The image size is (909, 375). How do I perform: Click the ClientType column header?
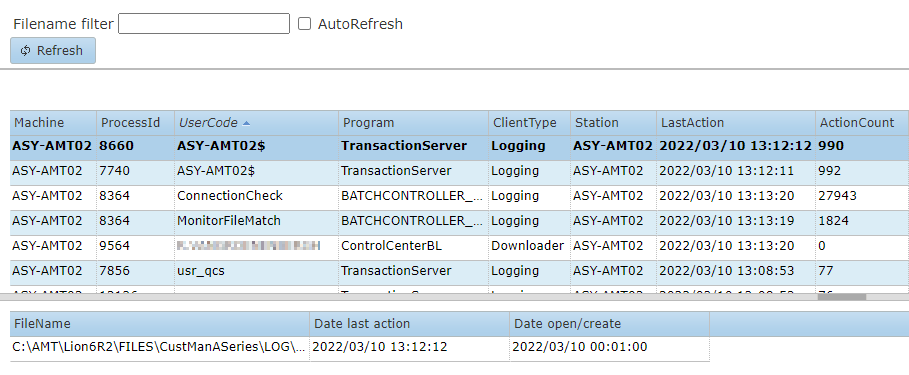click(529, 123)
